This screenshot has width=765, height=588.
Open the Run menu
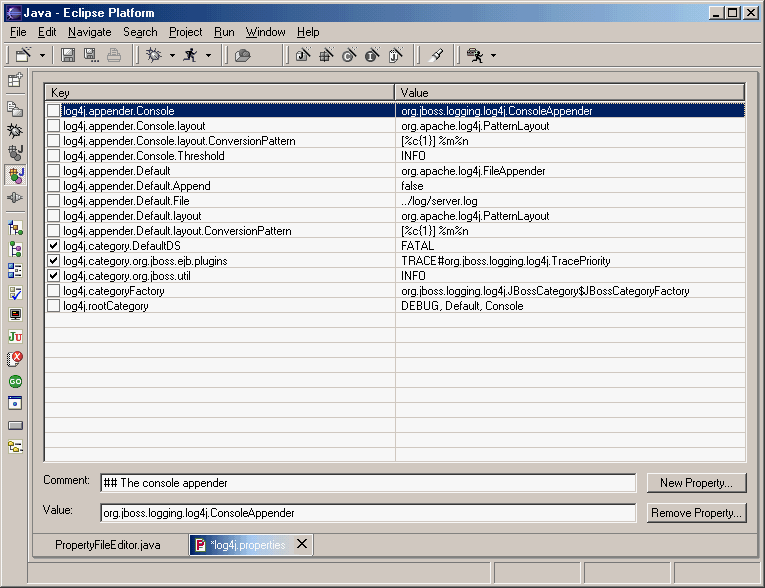pos(224,32)
